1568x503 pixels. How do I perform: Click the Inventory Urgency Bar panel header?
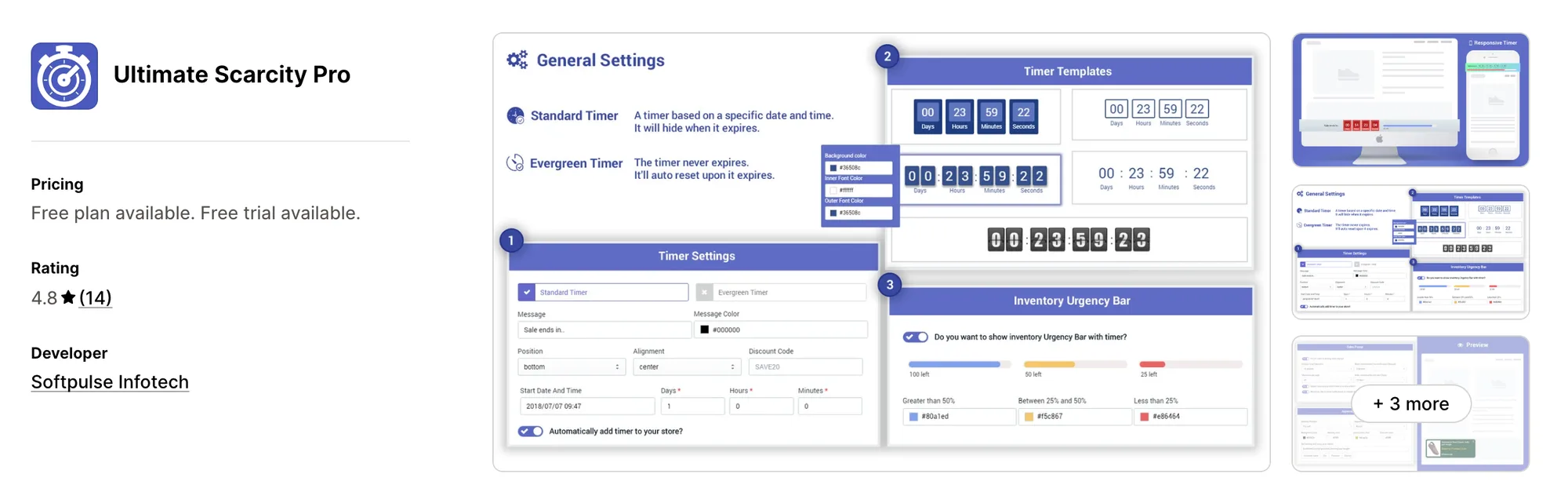point(1070,301)
